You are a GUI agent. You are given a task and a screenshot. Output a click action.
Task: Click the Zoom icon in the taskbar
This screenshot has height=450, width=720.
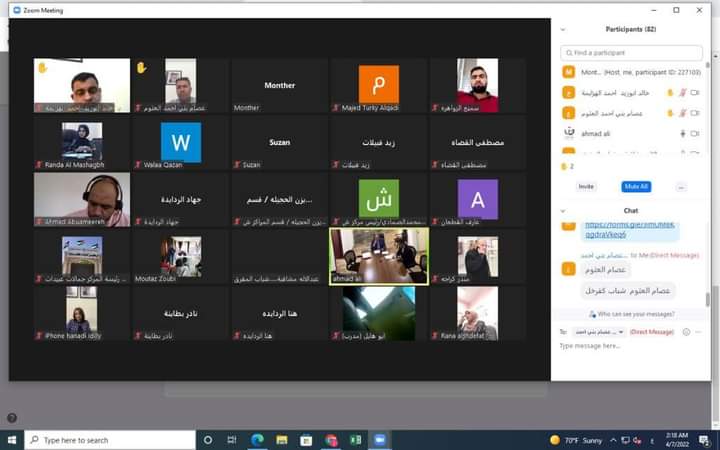[380, 440]
